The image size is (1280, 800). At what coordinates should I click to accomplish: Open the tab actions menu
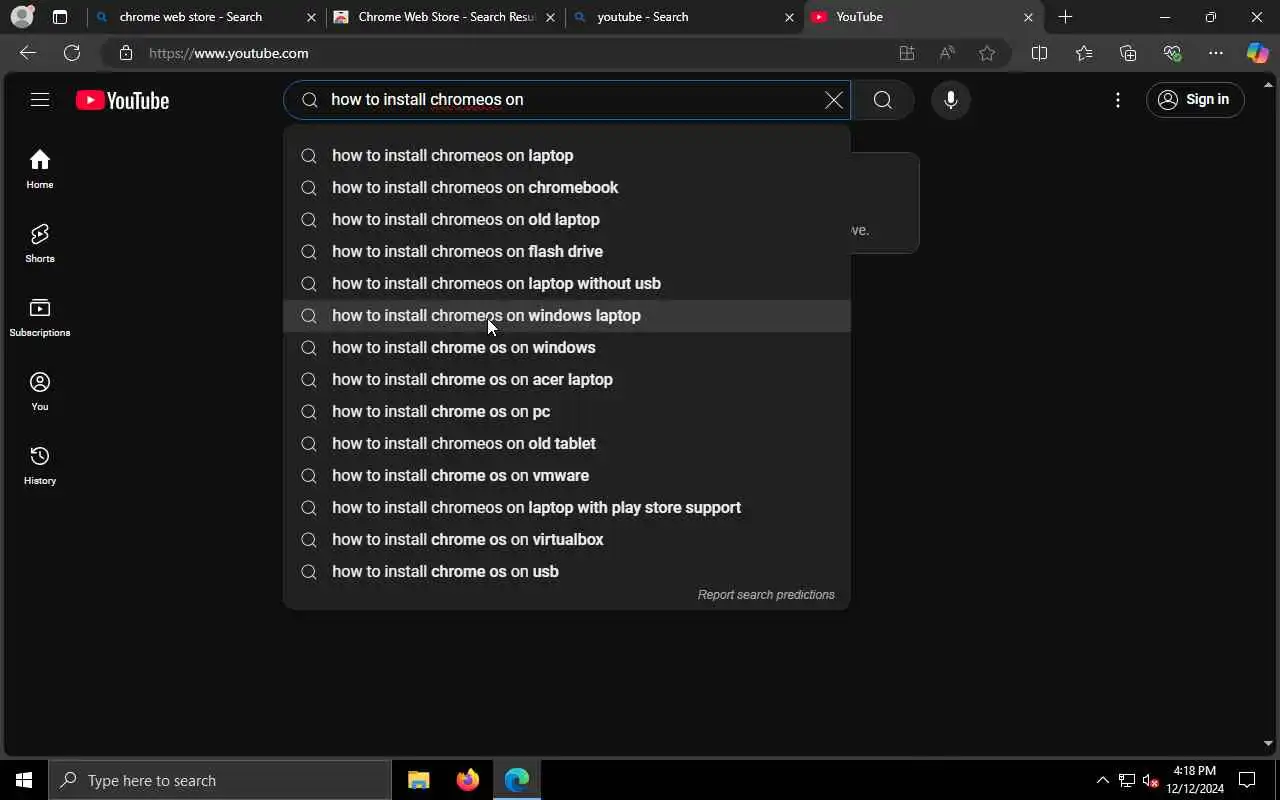(60, 17)
